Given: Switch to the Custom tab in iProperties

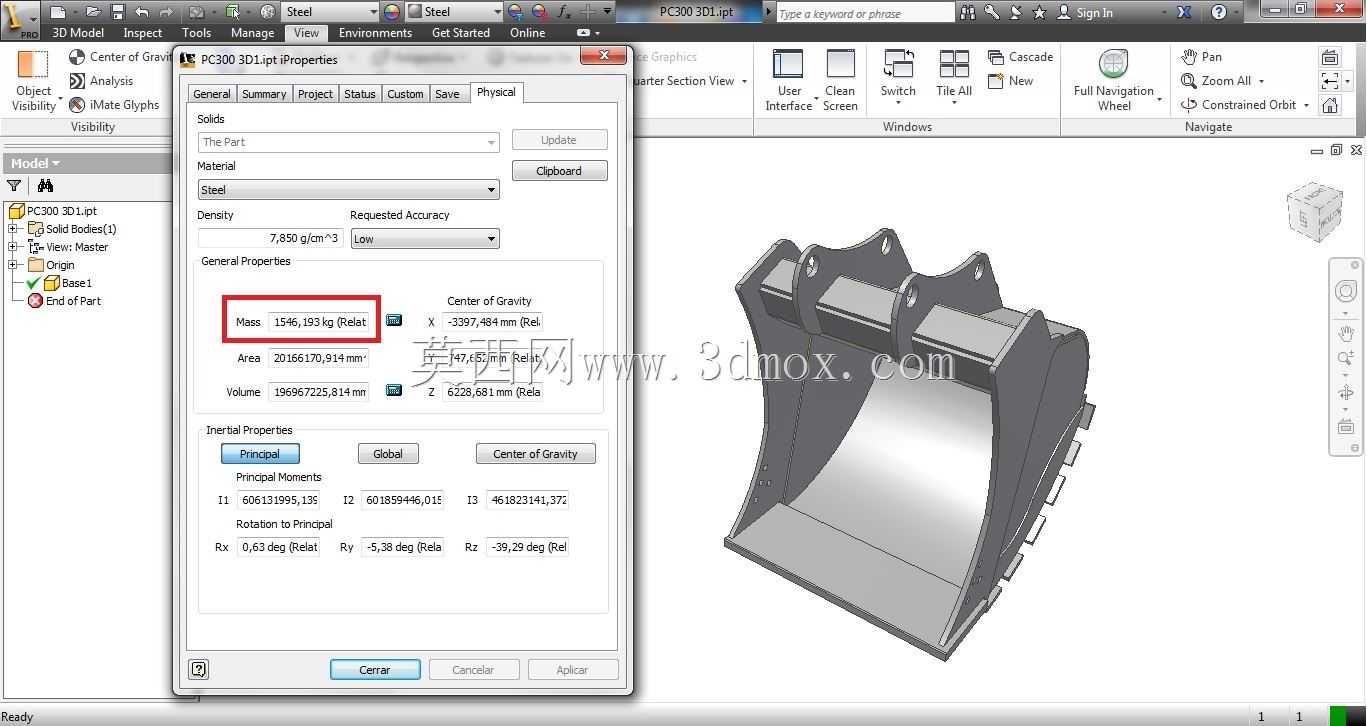Looking at the screenshot, I should (x=405, y=94).
